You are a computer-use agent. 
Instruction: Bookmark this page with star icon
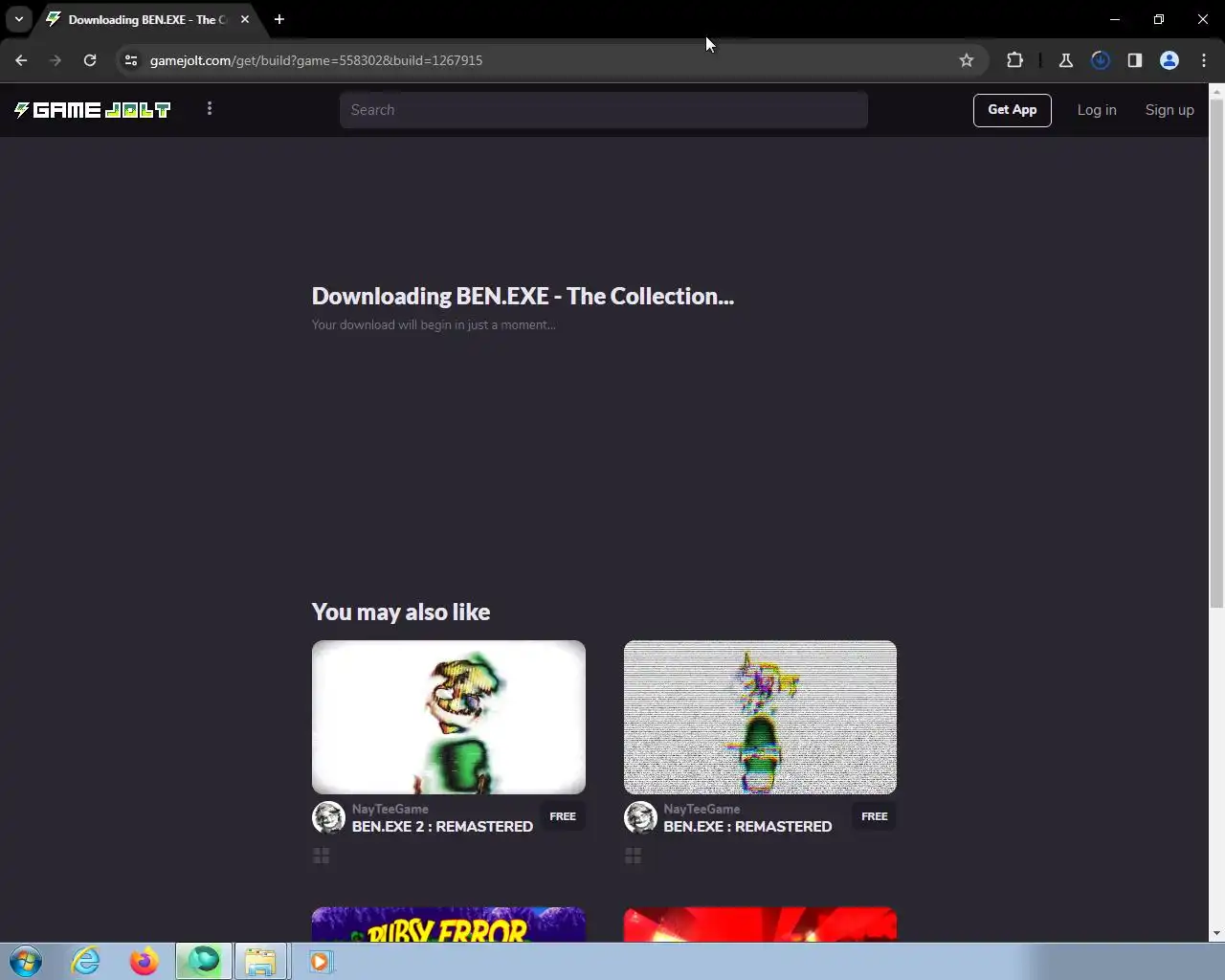967,60
